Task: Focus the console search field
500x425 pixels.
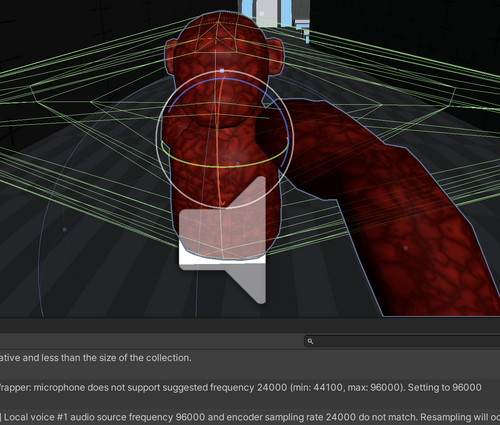Action: 402,341
